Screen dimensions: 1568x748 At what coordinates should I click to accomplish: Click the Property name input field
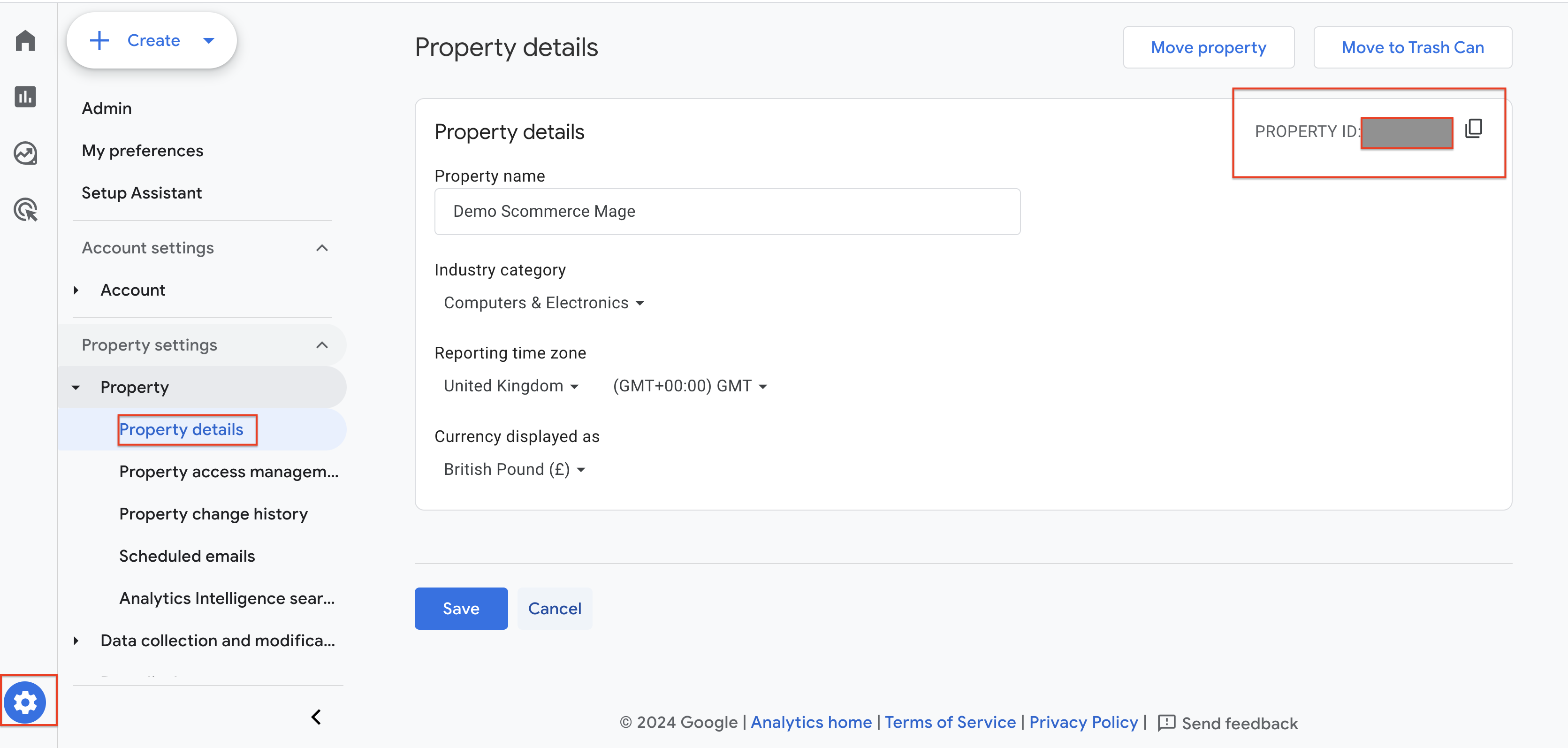click(x=727, y=211)
